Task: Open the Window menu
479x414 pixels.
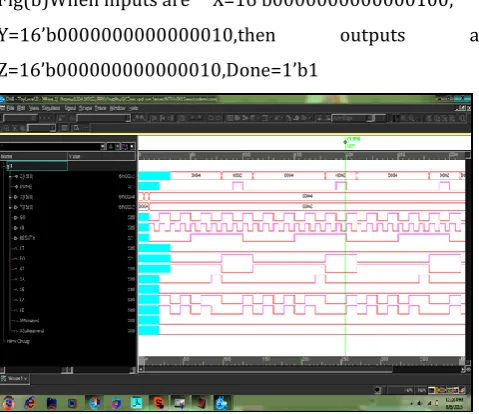Action: [x=117, y=108]
